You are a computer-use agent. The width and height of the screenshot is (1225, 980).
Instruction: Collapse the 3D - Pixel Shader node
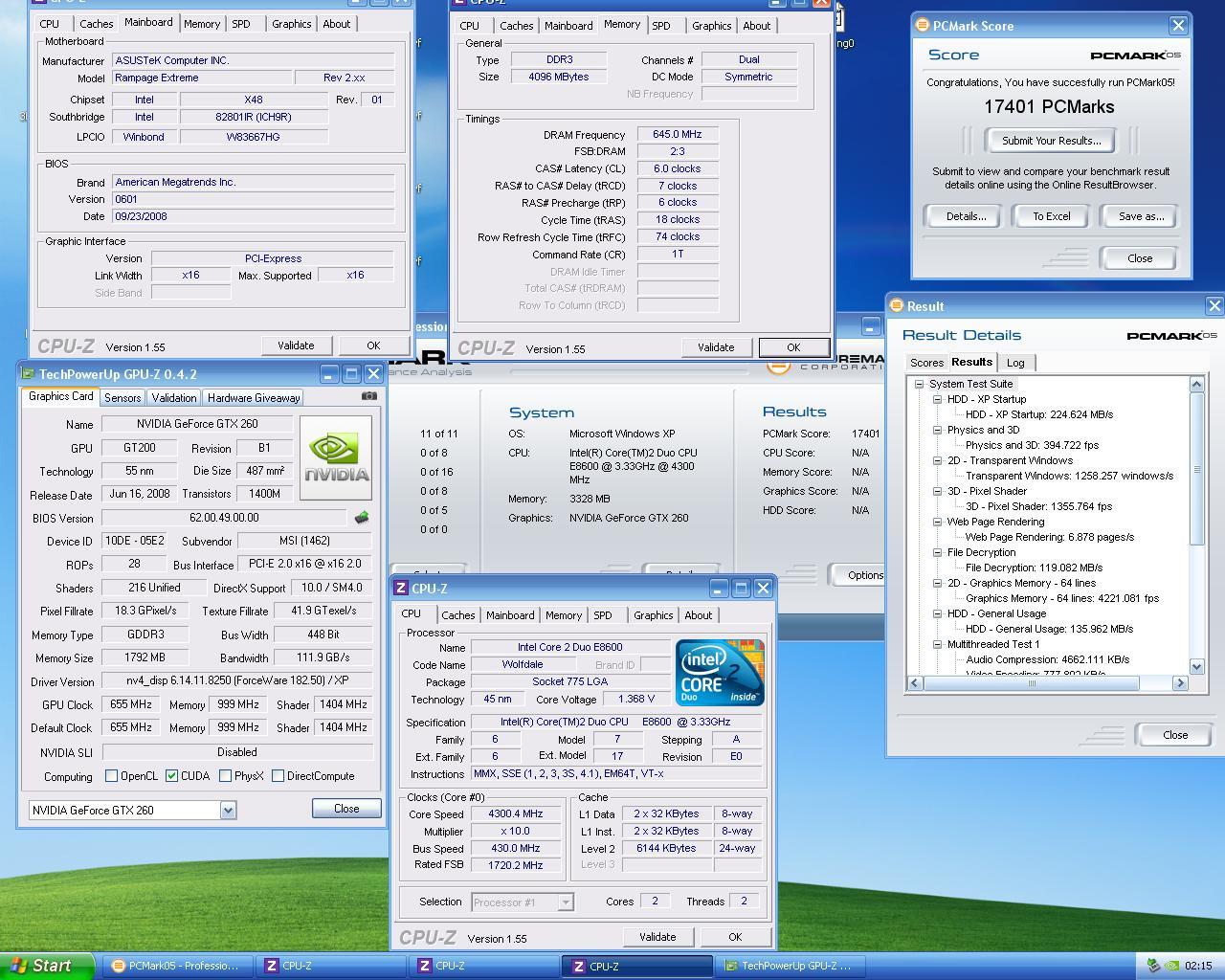tap(937, 491)
